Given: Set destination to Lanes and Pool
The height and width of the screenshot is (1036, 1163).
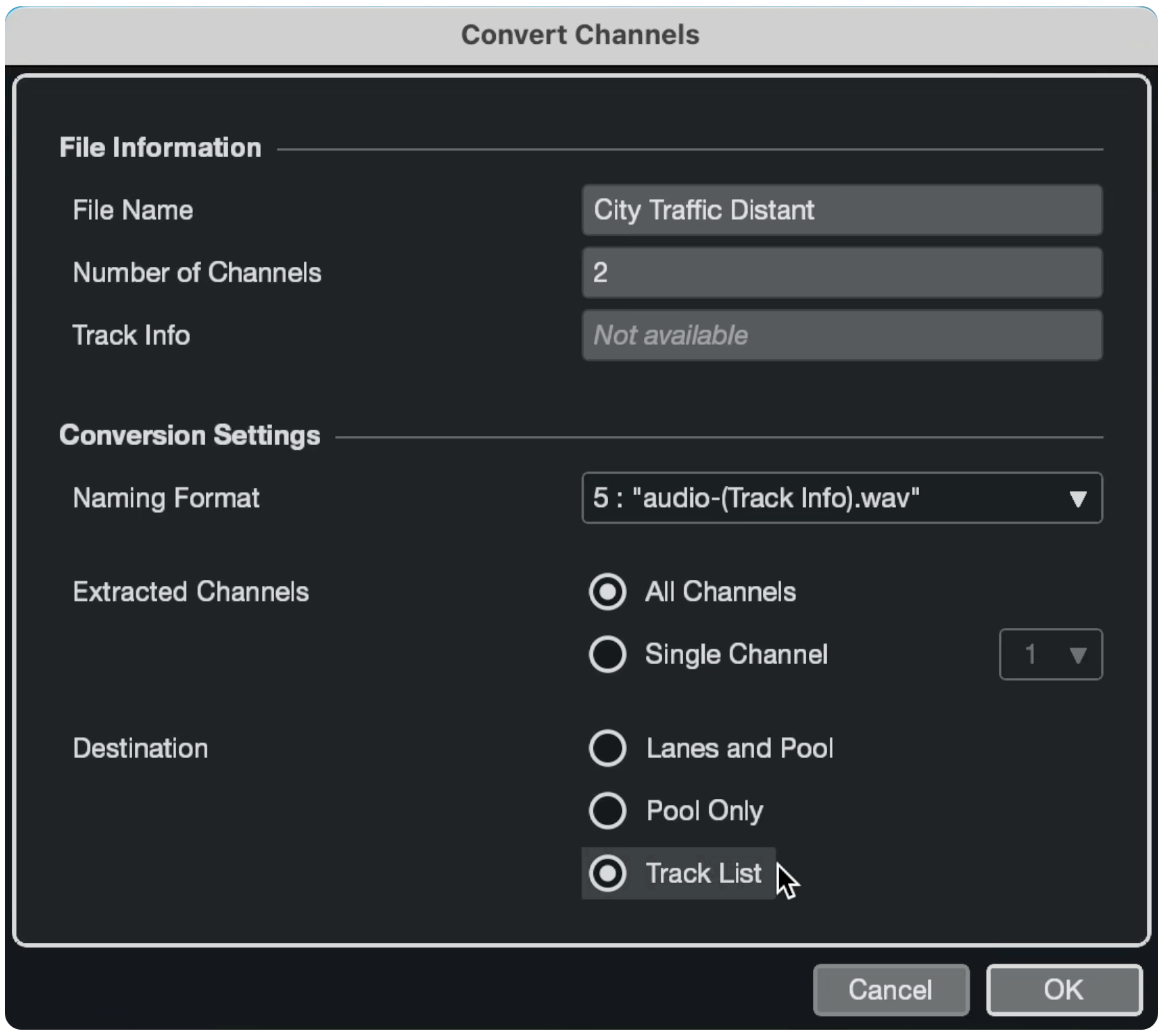Looking at the screenshot, I should pos(607,748).
